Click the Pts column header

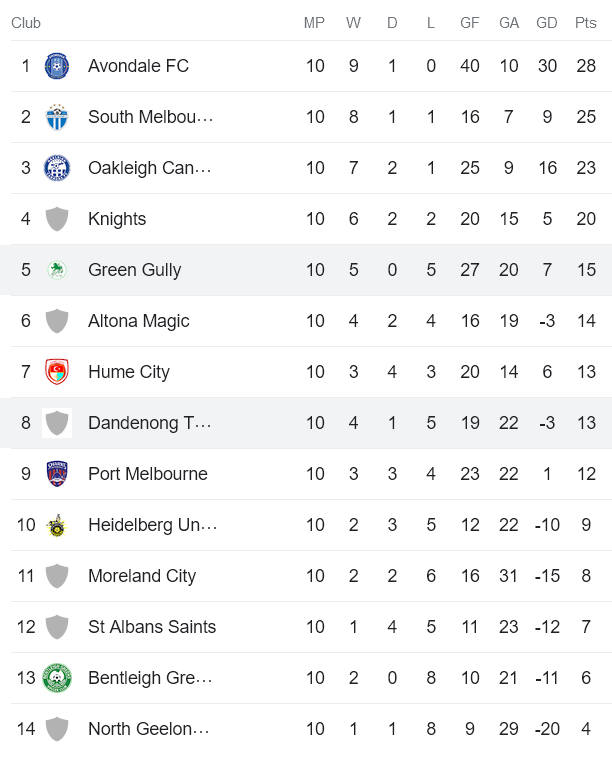[x=586, y=23]
